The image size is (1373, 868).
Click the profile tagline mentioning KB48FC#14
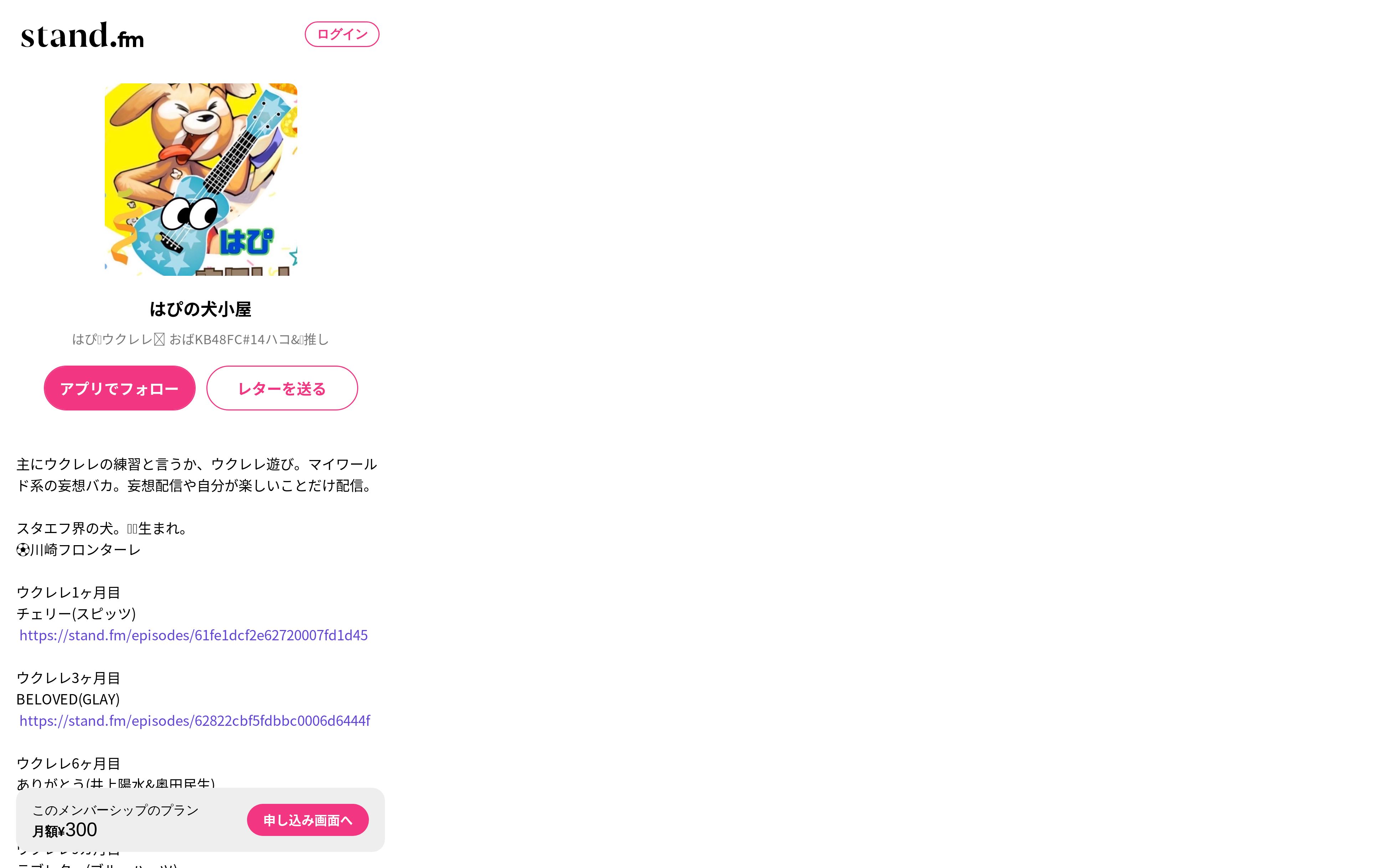[x=200, y=340]
